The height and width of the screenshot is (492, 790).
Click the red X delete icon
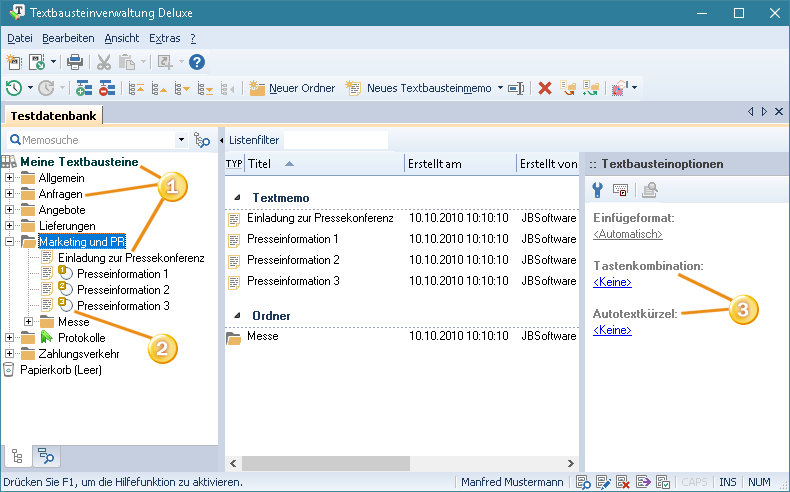tap(545, 88)
